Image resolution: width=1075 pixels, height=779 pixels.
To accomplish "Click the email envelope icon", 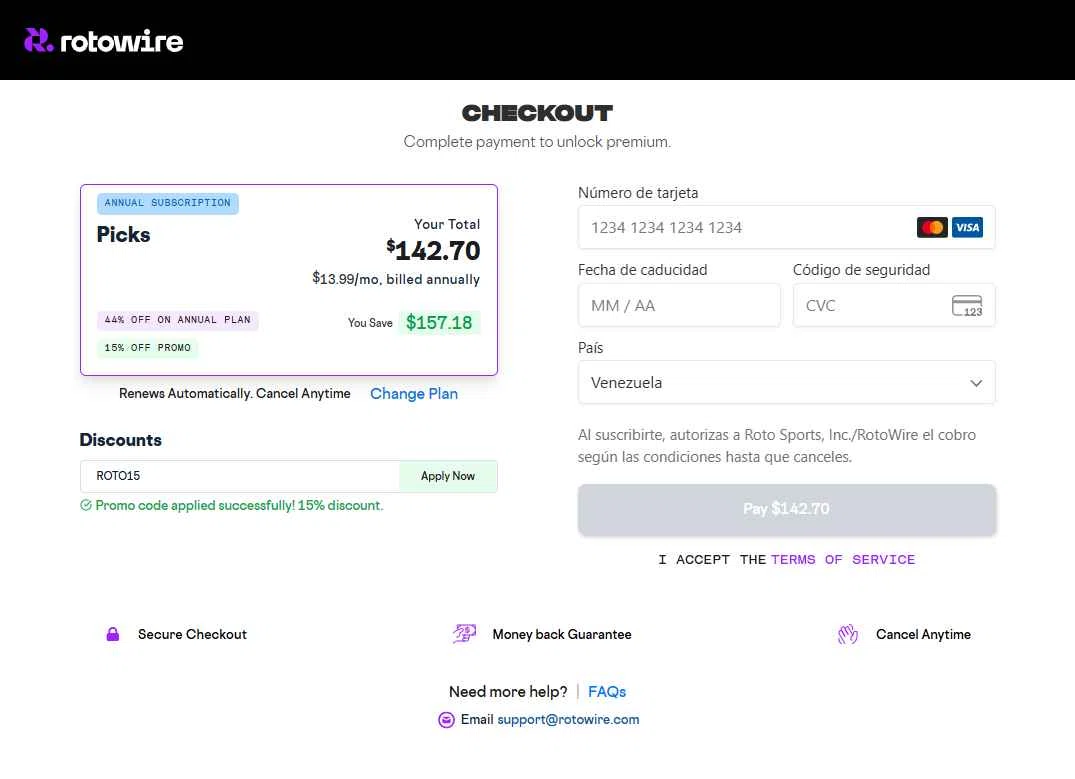I will click(446, 719).
